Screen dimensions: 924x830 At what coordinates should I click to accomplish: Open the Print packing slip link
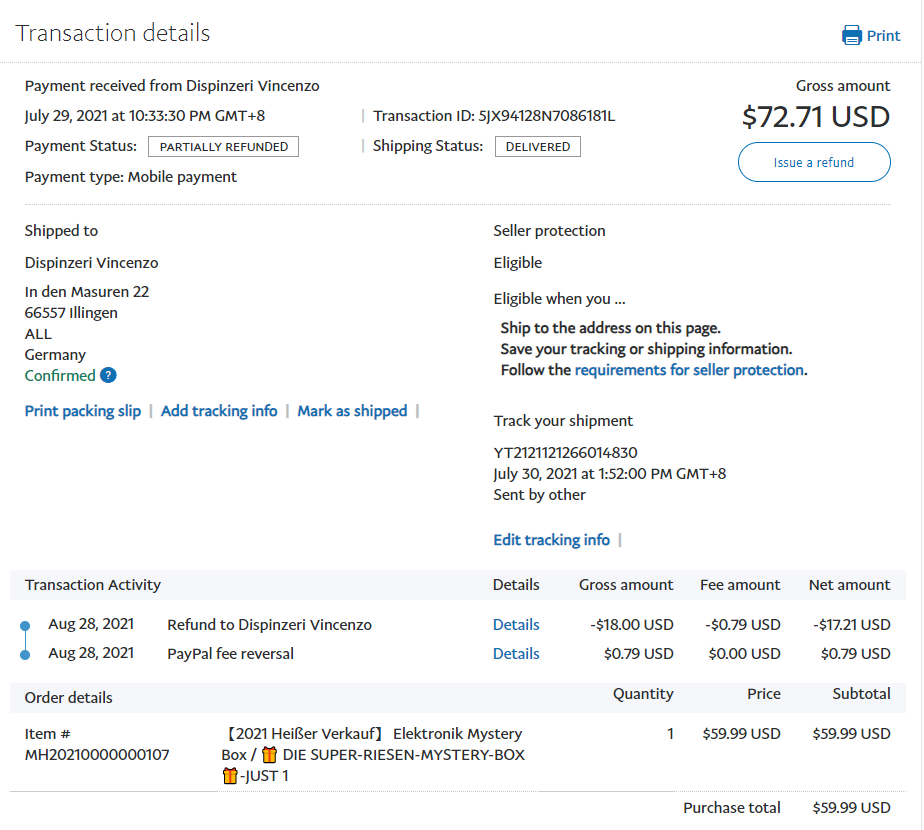[83, 411]
